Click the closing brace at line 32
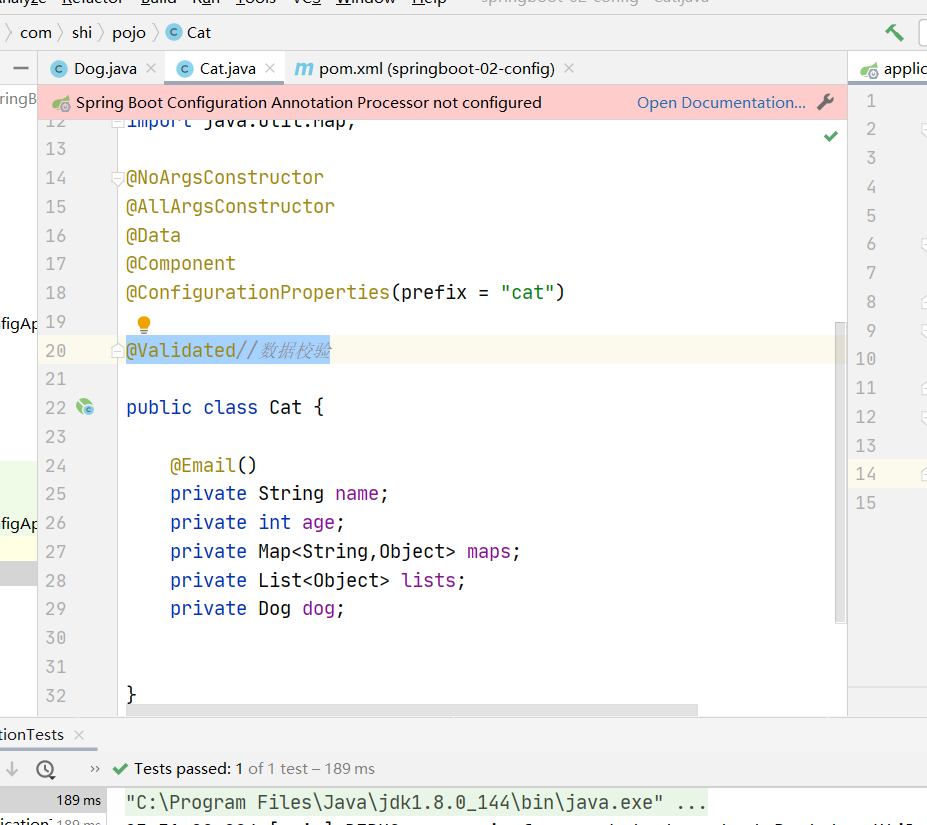The width and height of the screenshot is (927, 825). [131, 695]
